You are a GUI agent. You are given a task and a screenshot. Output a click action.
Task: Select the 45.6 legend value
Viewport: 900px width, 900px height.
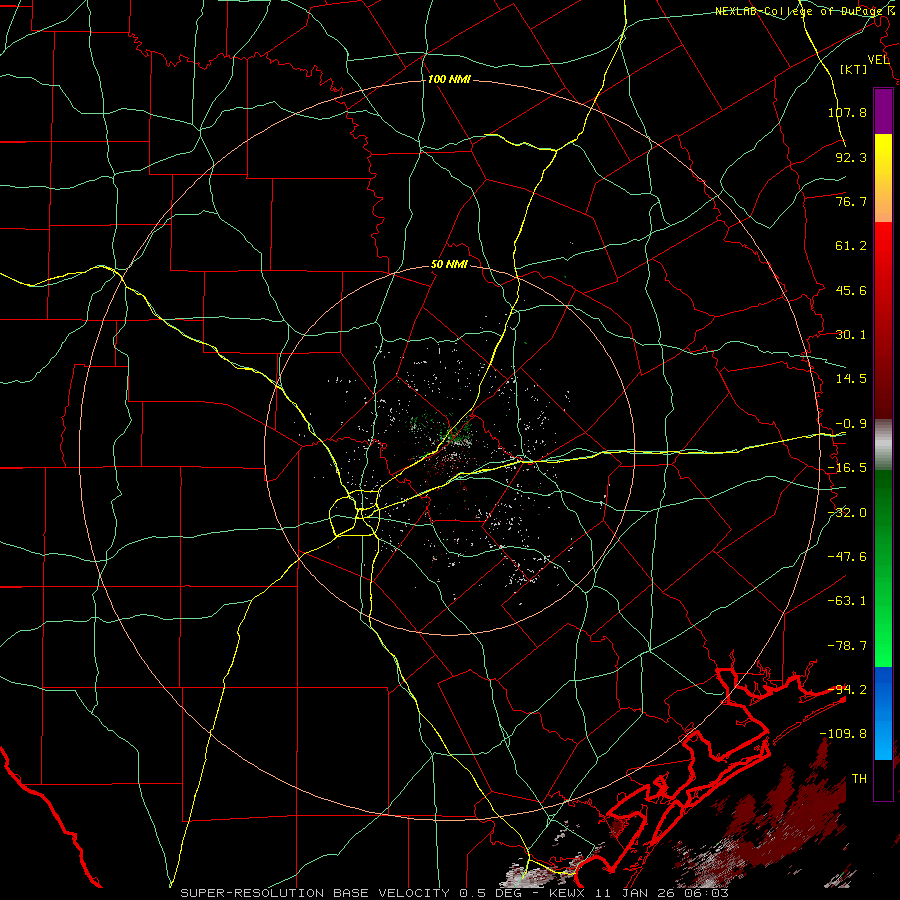click(x=851, y=290)
